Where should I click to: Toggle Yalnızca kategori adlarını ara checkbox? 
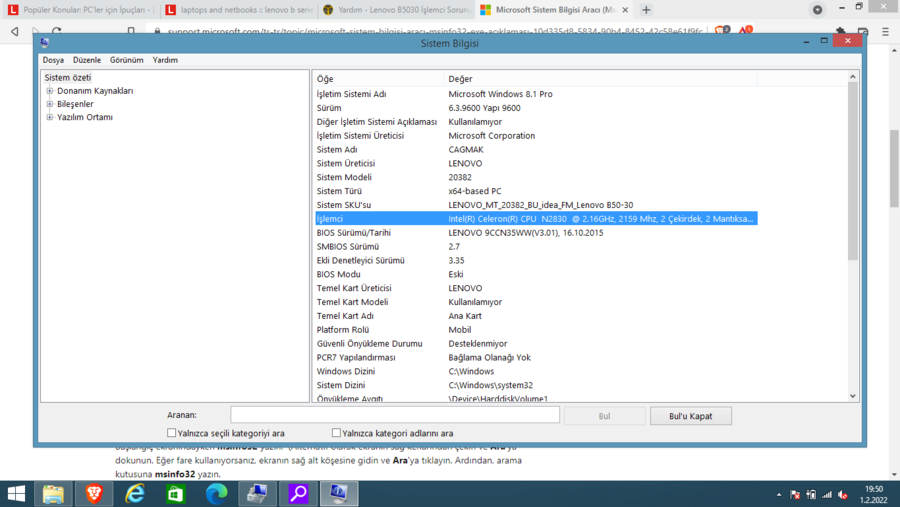click(336, 433)
